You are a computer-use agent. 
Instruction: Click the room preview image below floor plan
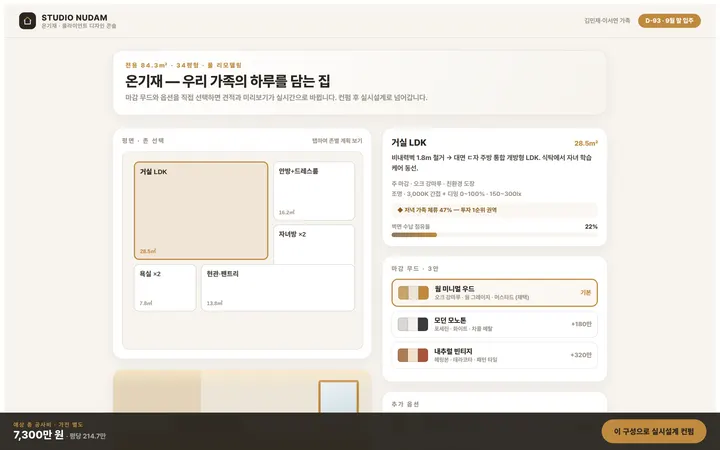242,391
